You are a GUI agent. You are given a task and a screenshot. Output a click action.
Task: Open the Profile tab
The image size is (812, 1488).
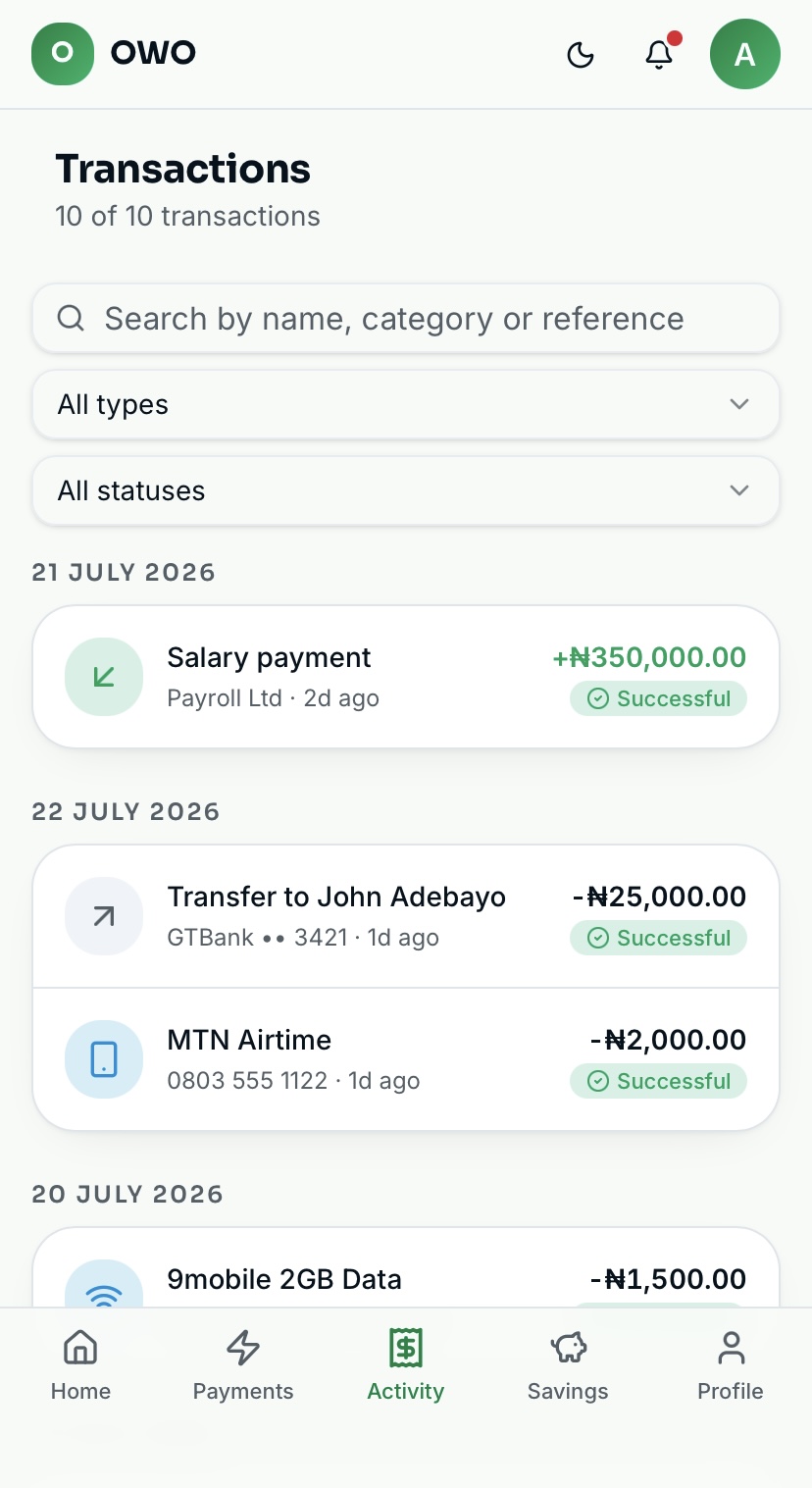click(731, 1365)
